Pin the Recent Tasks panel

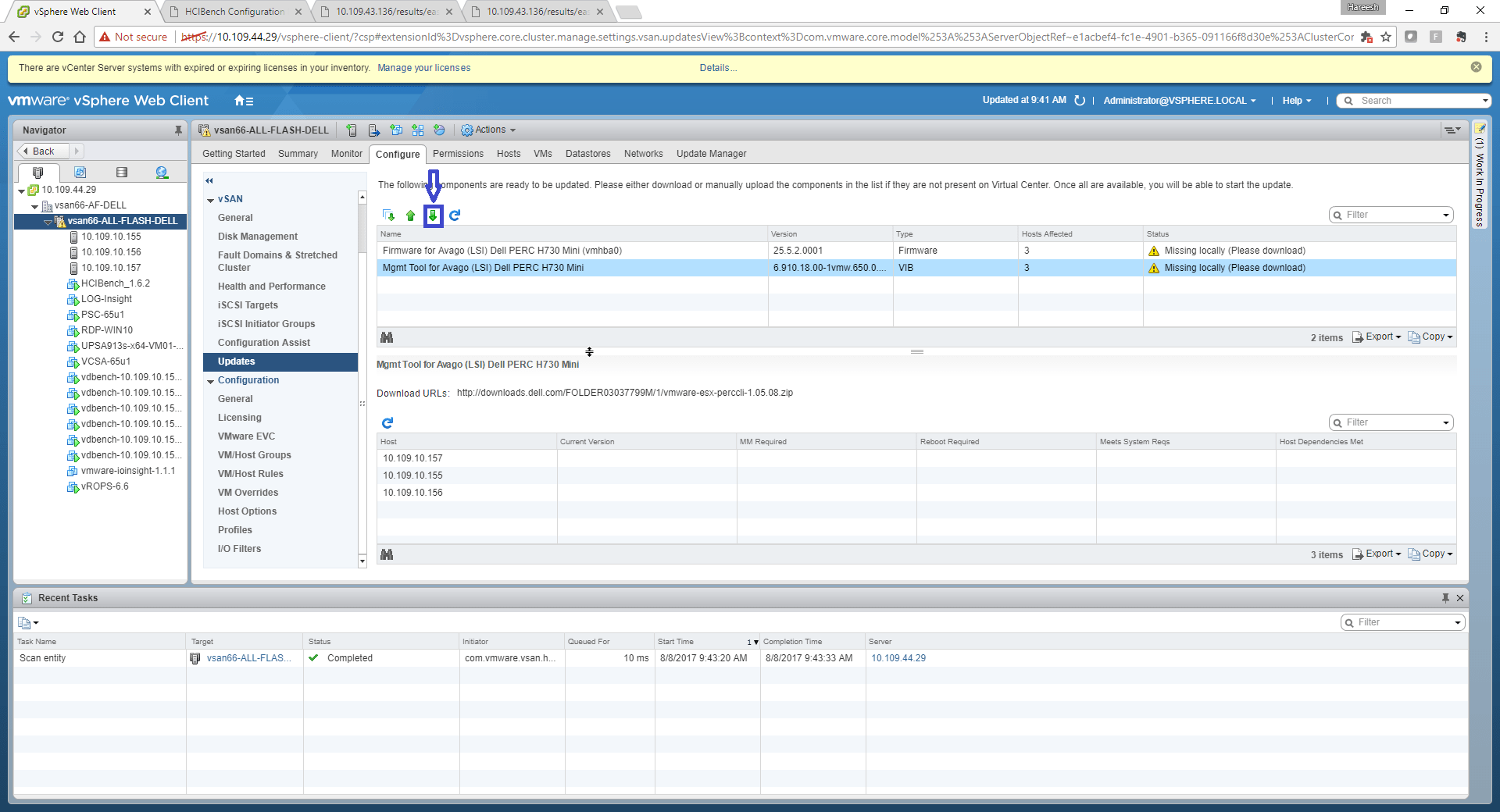(x=1445, y=598)
